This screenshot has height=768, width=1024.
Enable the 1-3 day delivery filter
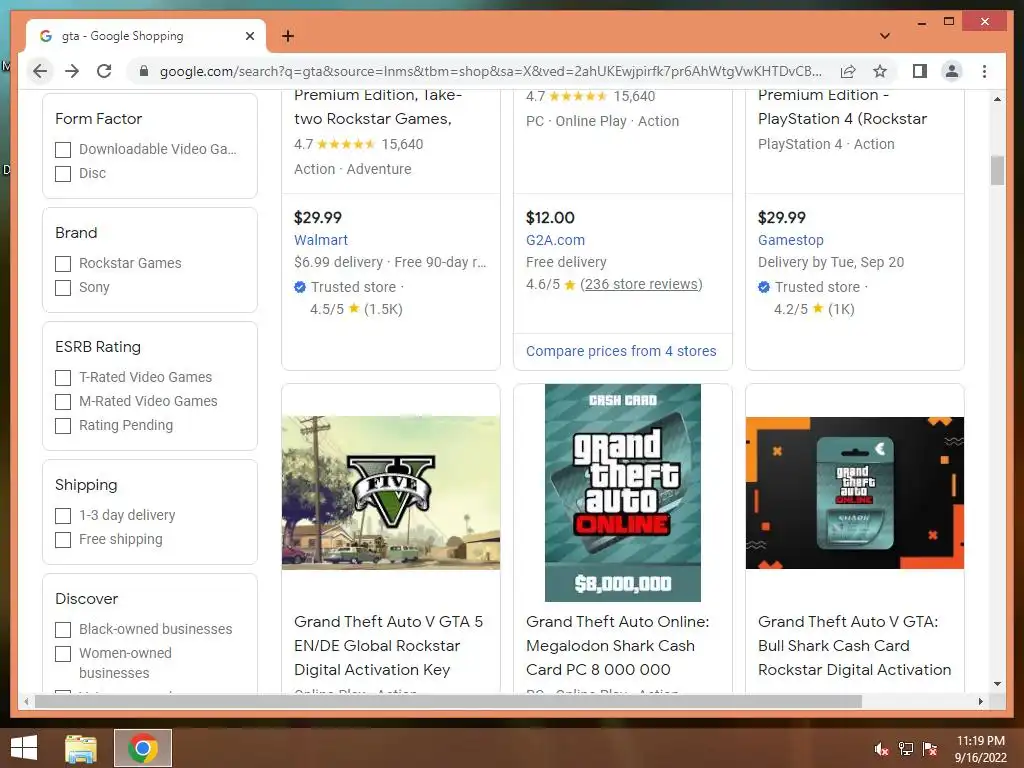click(63, 516)
